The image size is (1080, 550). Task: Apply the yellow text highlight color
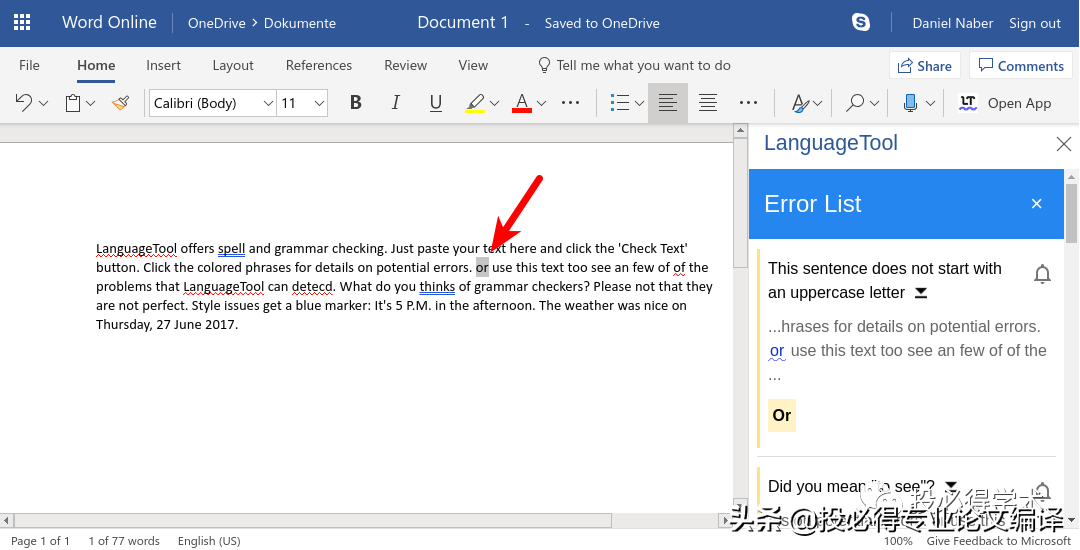pos(475,103)
